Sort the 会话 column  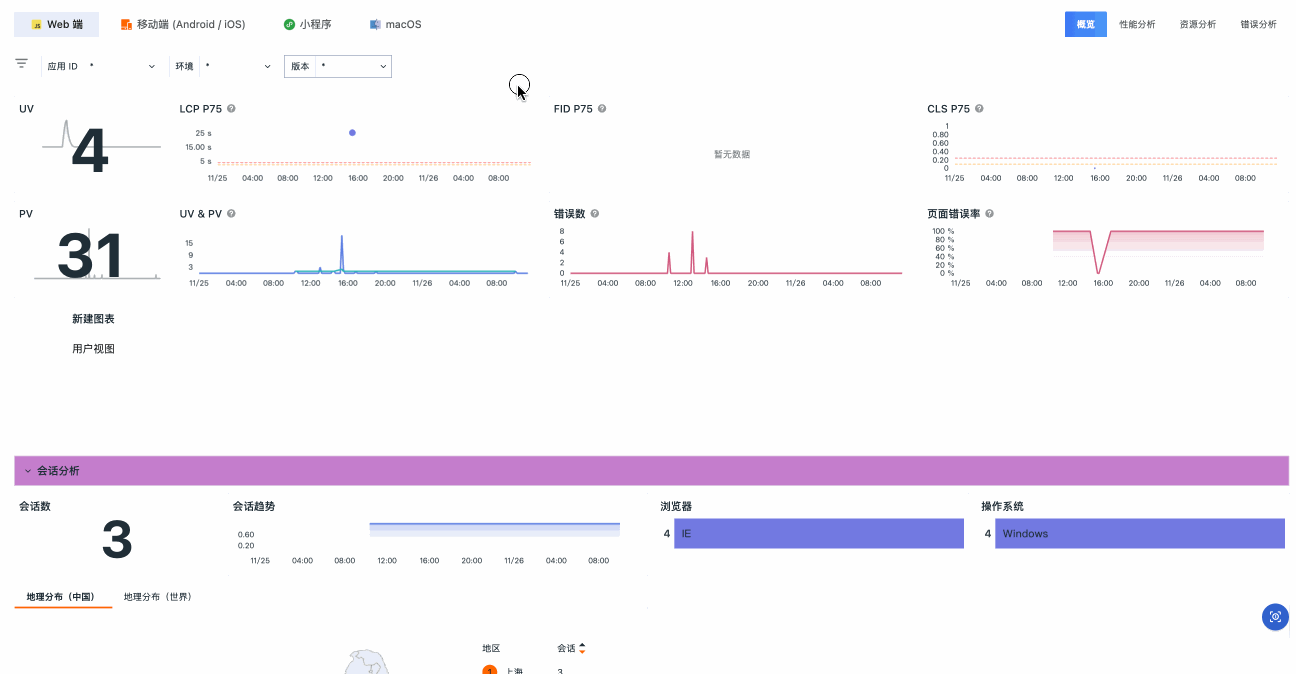tap(582, 648)
